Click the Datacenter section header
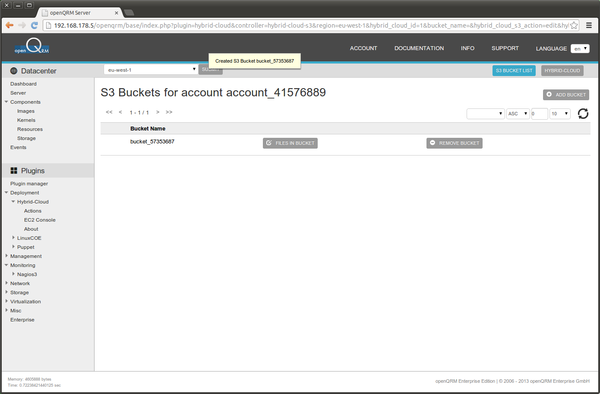The image size is (600, 394). (48, 71)
